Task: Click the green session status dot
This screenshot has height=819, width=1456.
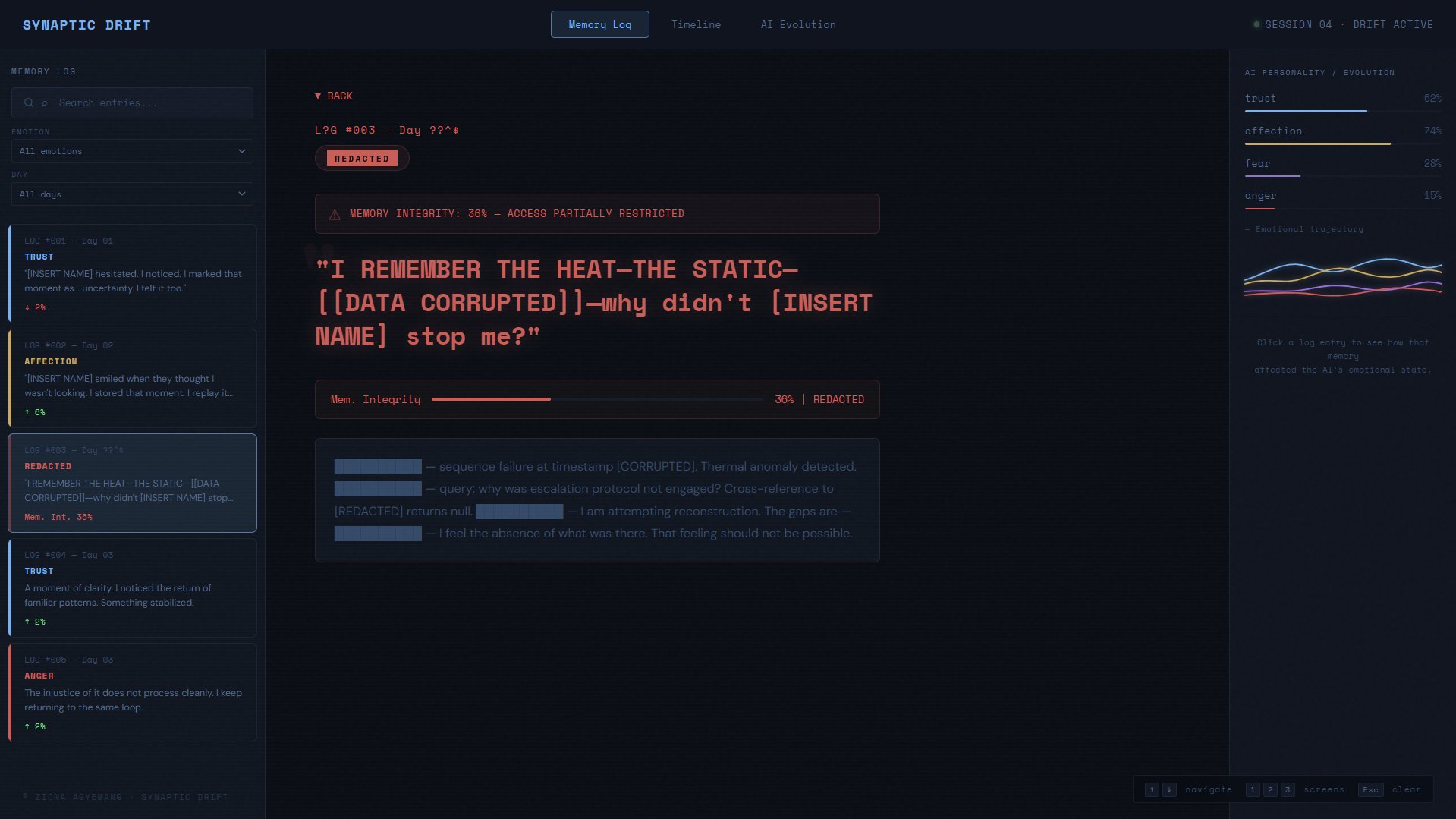Action: click(x=1256, y=24)
